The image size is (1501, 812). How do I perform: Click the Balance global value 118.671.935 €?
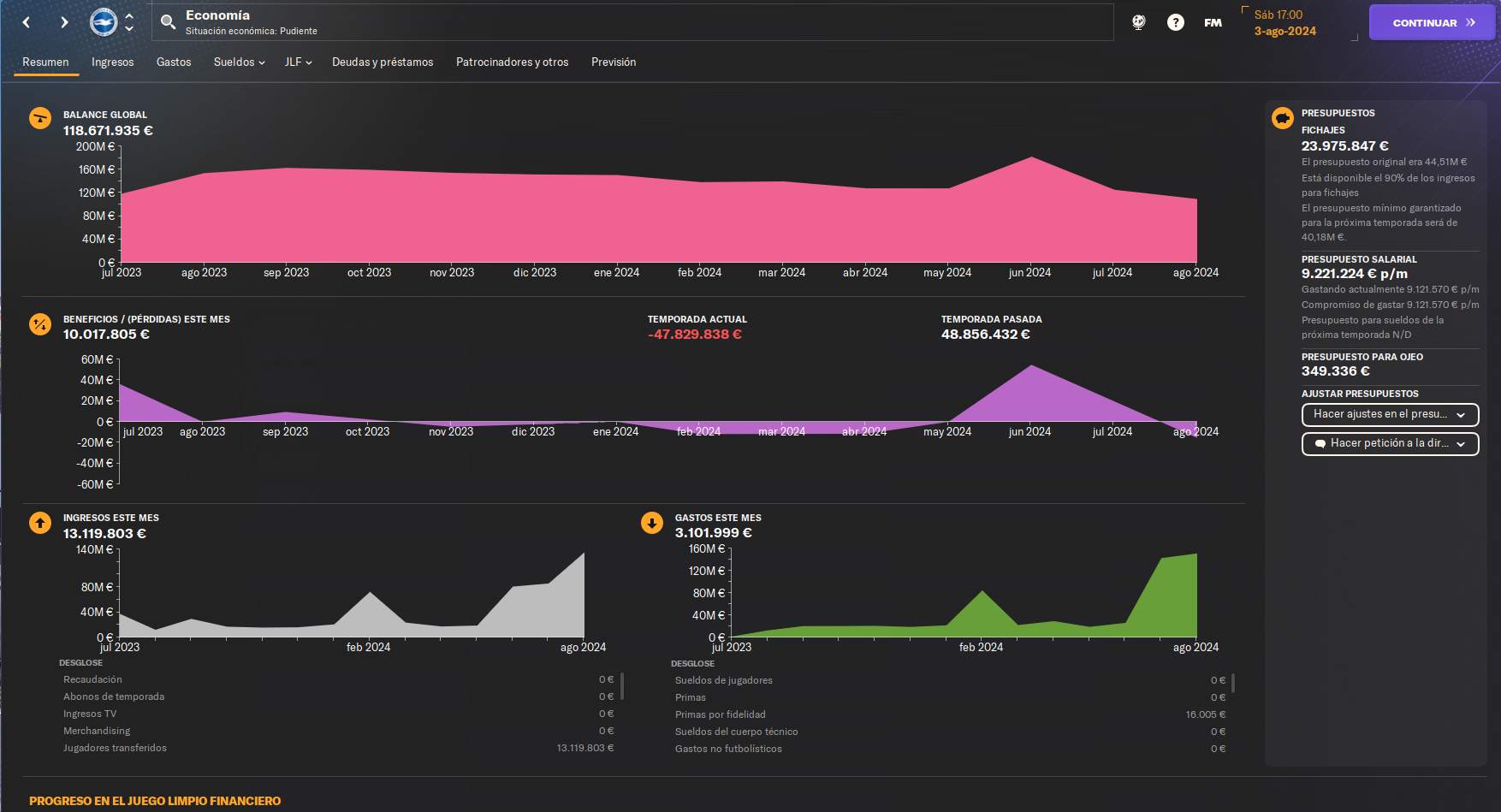coord(108,131)
